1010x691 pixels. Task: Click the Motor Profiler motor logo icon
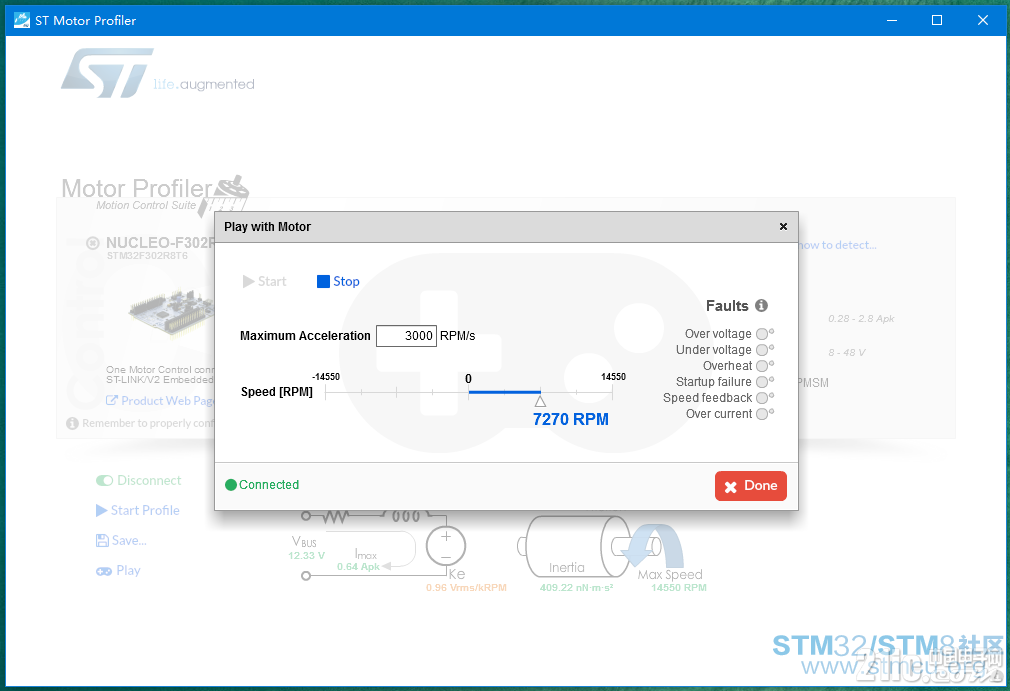pos(223,195)
